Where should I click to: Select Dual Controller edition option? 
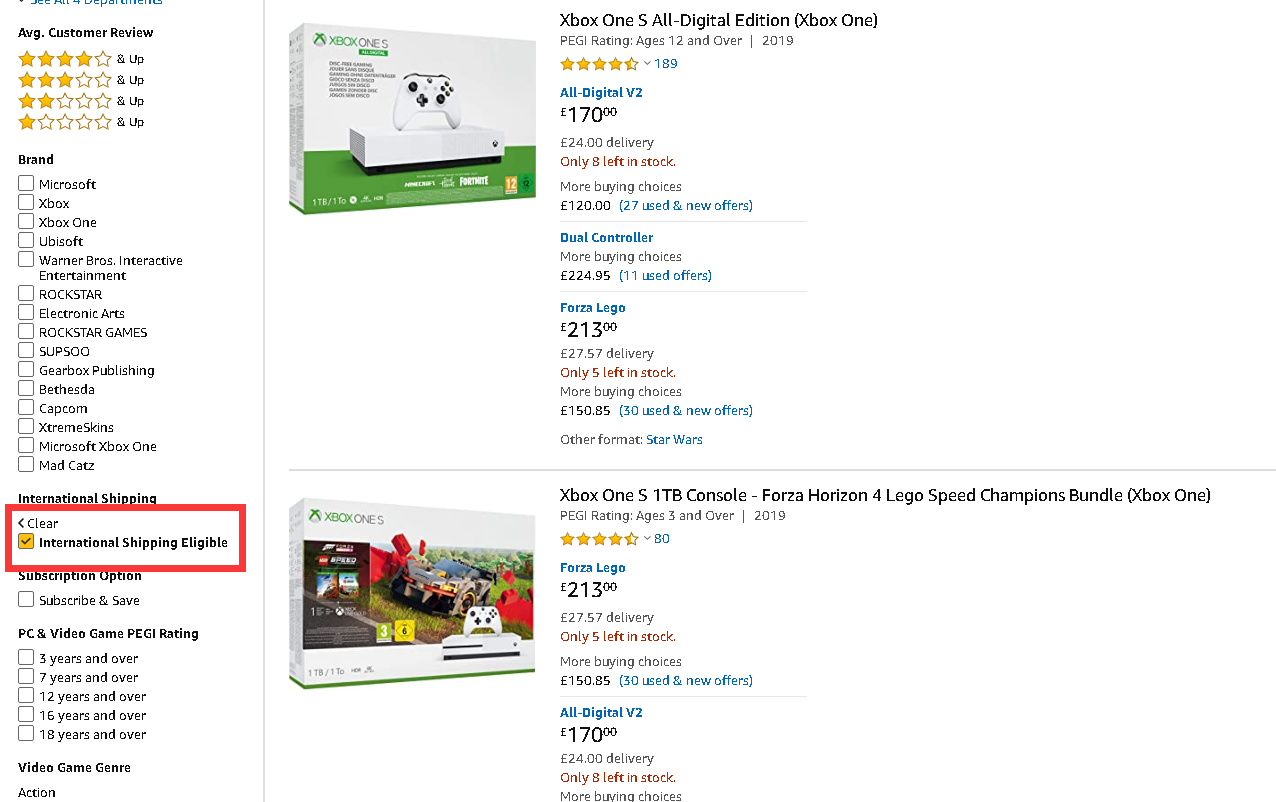606,238
